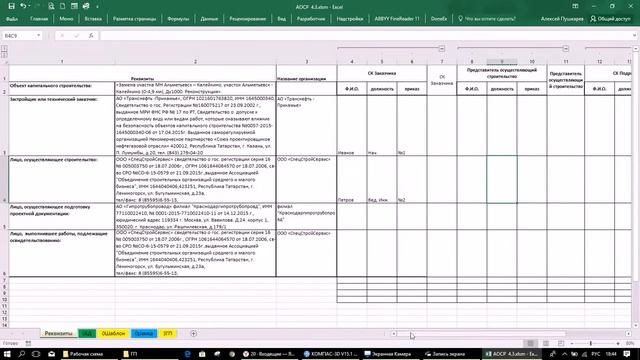Screen dimensions: 640x360
Task: Open ribbon display options icon
Action: tap(575, 6)
